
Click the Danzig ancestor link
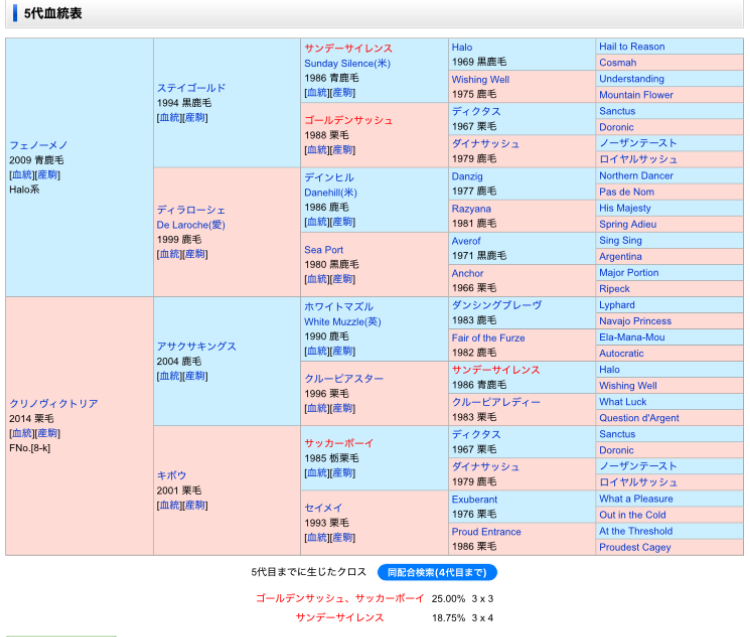pos(467,176)
